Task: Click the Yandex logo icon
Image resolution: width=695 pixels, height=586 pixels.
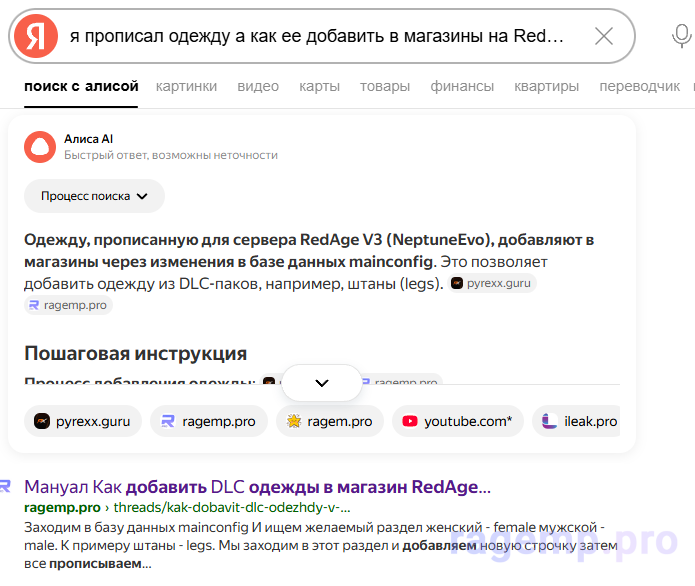Action: coord(36,37)
